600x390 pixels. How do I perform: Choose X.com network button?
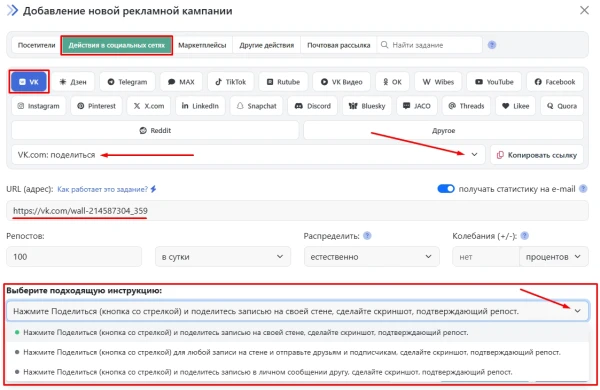tap(149, 106)
